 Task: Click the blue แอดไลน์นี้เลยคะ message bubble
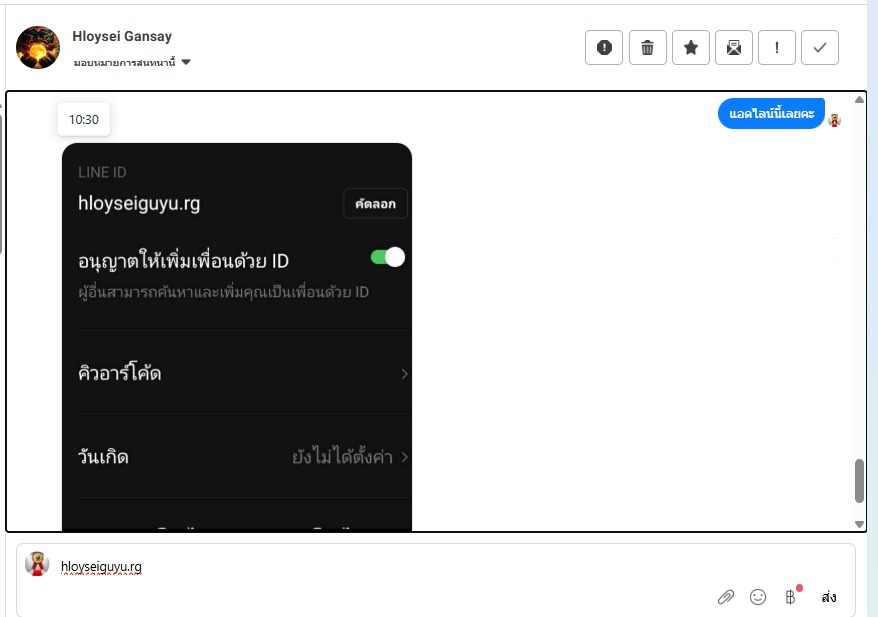771,114
